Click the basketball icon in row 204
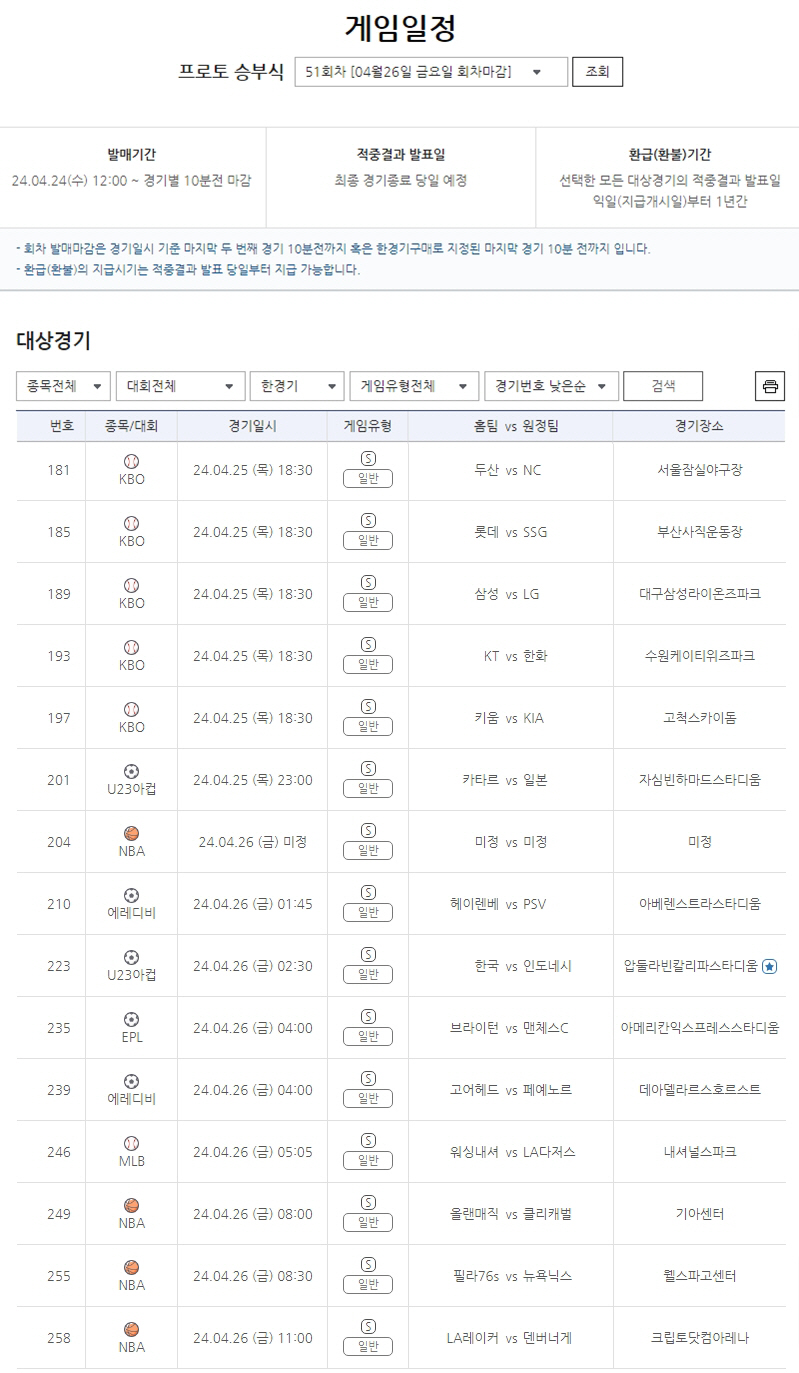This screenshot has height=1373, width=799. pyautogui.click(x=131, y=833)
